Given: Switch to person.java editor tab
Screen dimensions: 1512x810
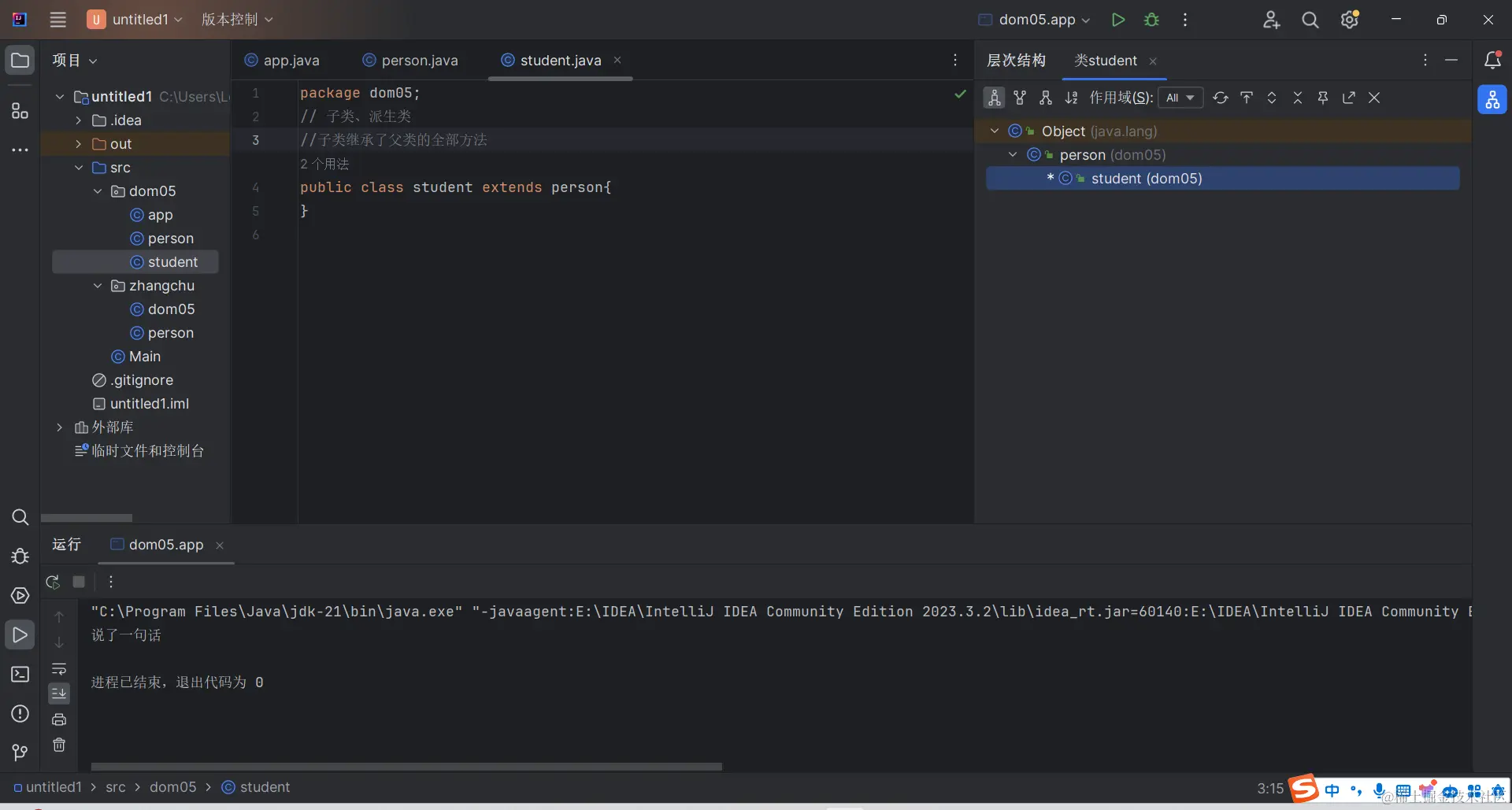Looking at the screenshot, I should [x=410, y=61].
